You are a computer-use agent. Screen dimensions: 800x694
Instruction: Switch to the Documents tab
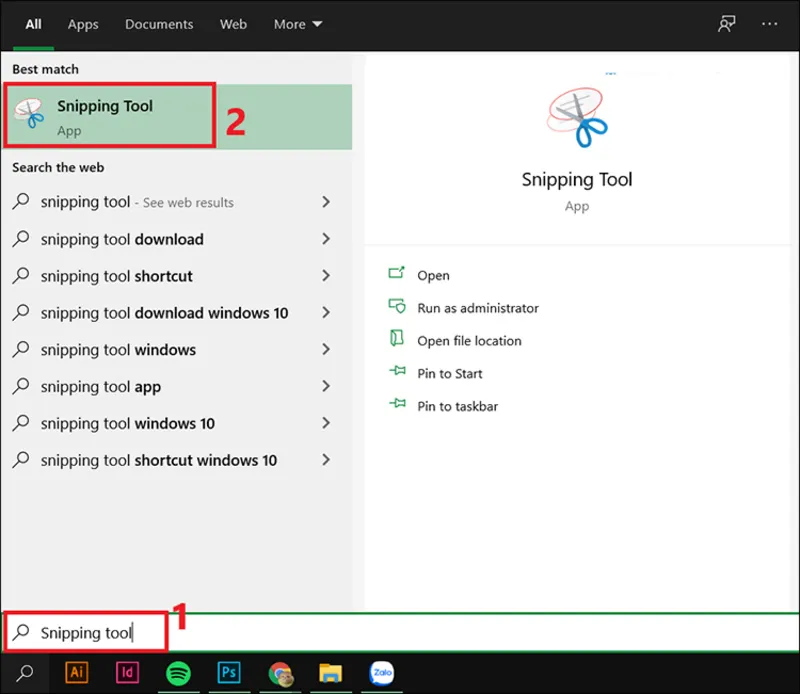159,24
